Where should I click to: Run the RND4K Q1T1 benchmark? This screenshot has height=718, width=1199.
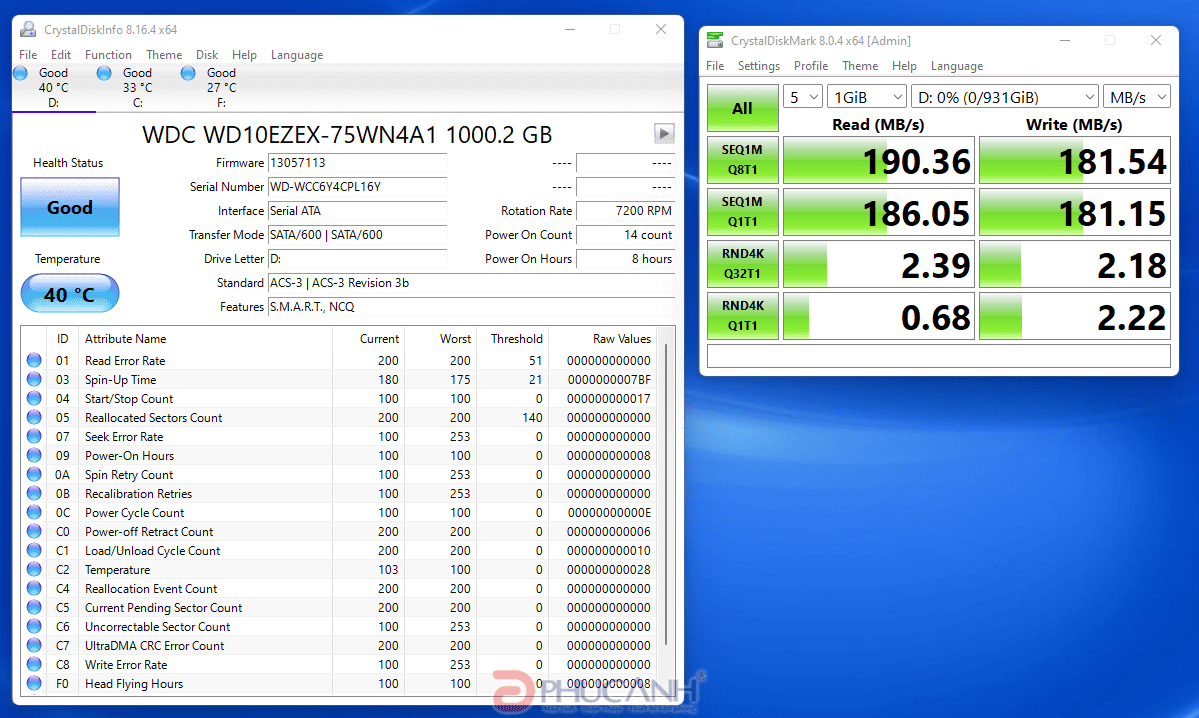click(742, 316)
